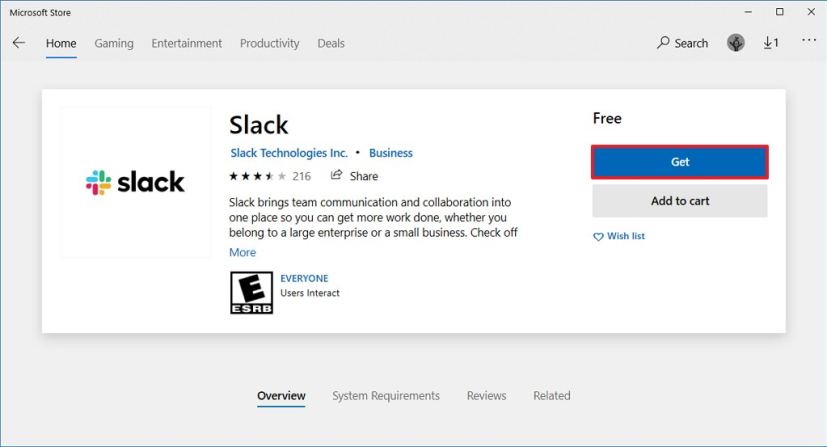The height and width of the screenshot is (447, 827).
Task: Share the Slack app
Action: 354,176
